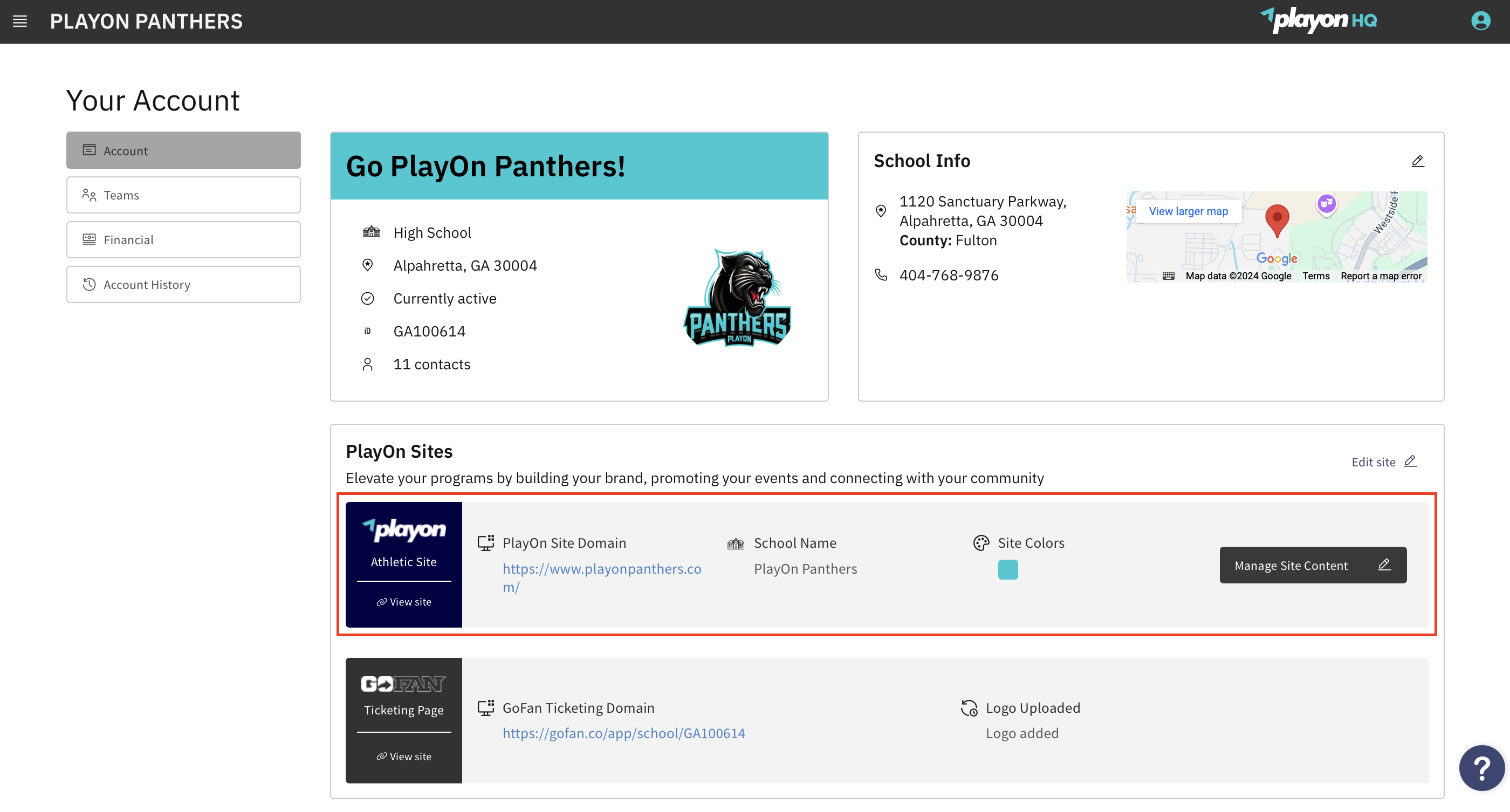Click the Logo Uploaded status icon
The width and height of the screenshot is (1510, 812).
(x=969, y=708)
